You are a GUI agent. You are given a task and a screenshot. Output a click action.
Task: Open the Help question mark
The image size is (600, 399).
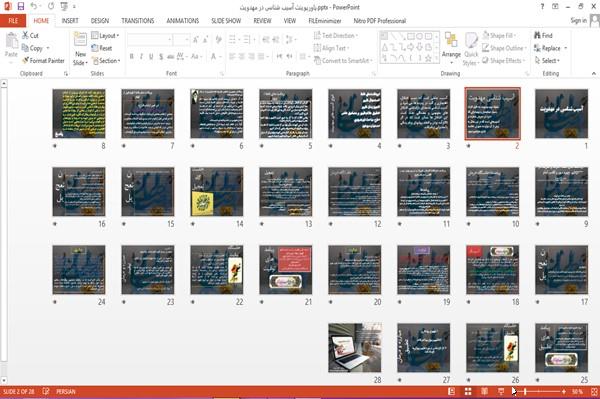tap(542, 7)
